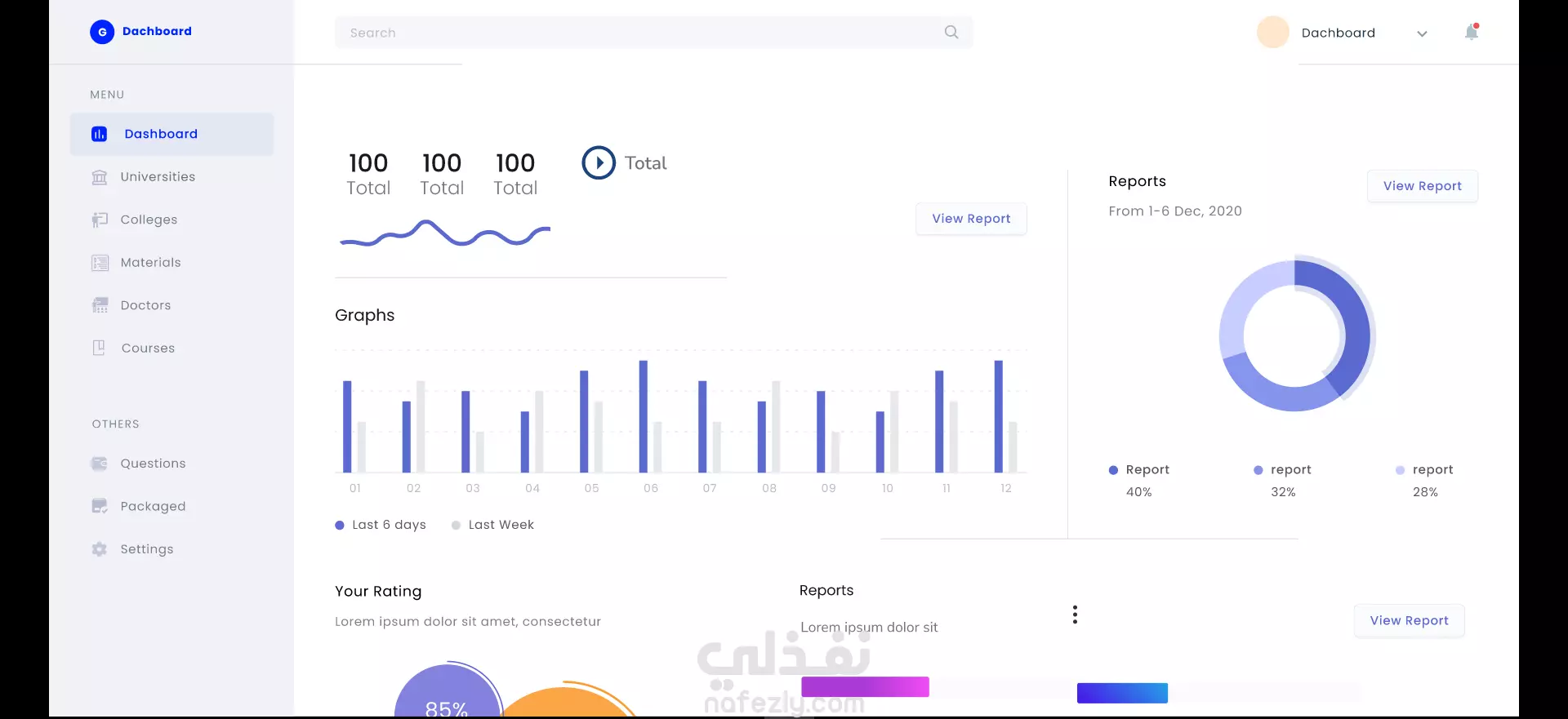This screenshot has width=1568, height=719.
Task: Click the Colleges icon in sidebar
Action: [x=100, y=220]
